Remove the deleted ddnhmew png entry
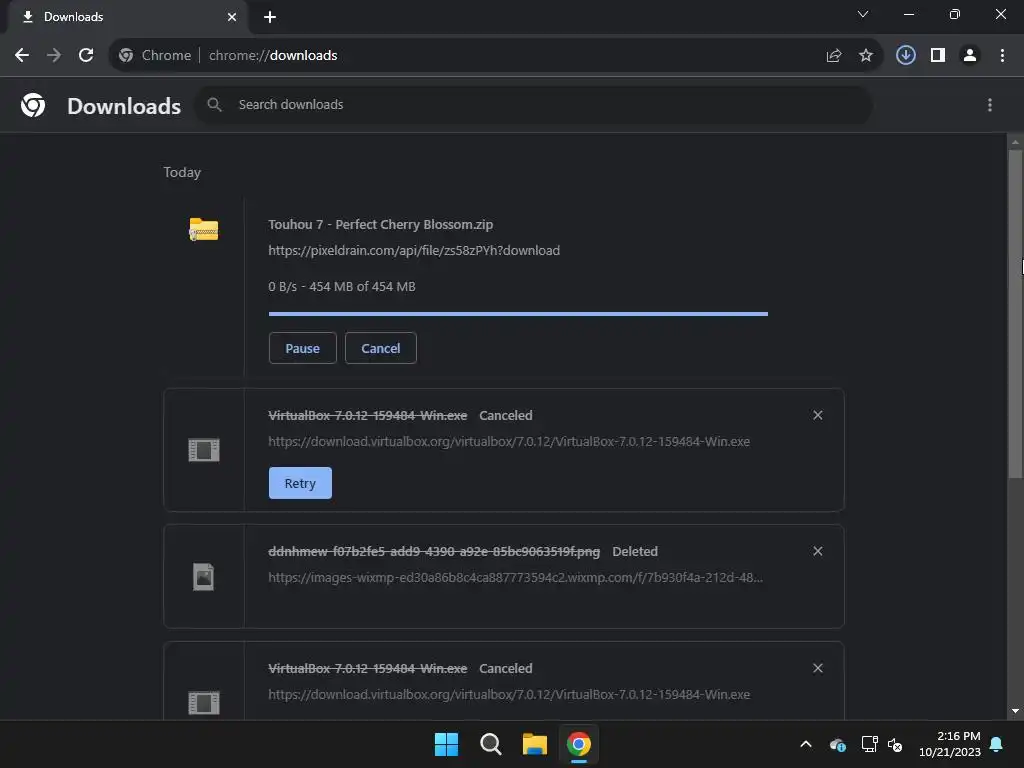The image size is (1024, 768). click(x=818, y=551)
